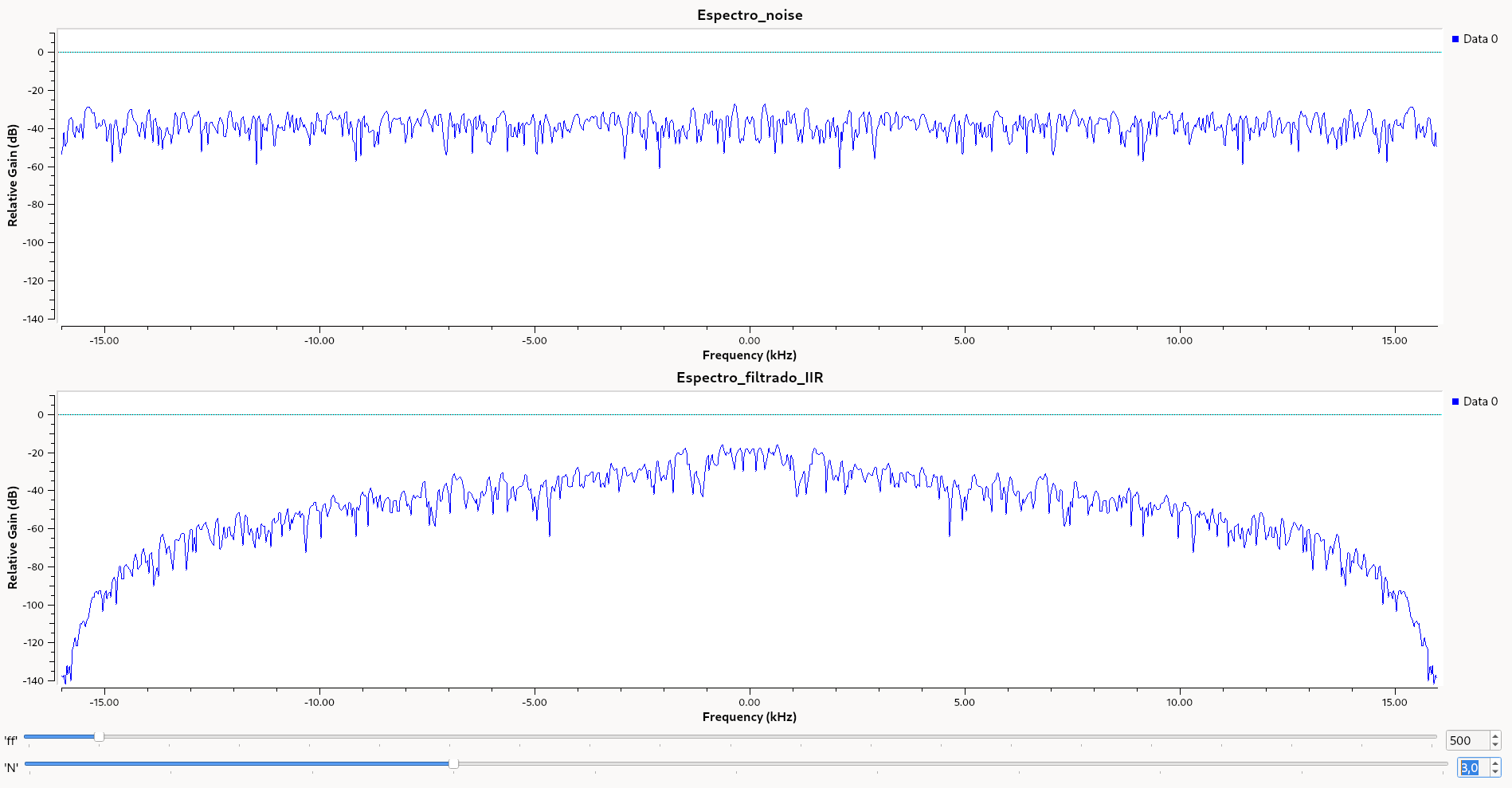The height and width of the screenshot is (788, 1512).
Task: Toggle Data 0 legend in Espectro_noise plot
Action: [1475, 39]
